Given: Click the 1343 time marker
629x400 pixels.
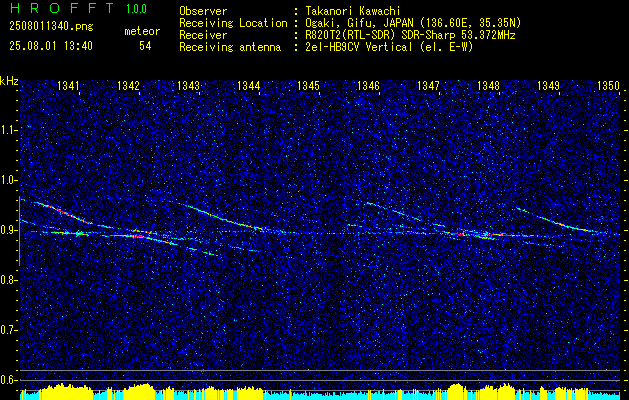Looking at the screenshot, I should click(x=189, y=85).
